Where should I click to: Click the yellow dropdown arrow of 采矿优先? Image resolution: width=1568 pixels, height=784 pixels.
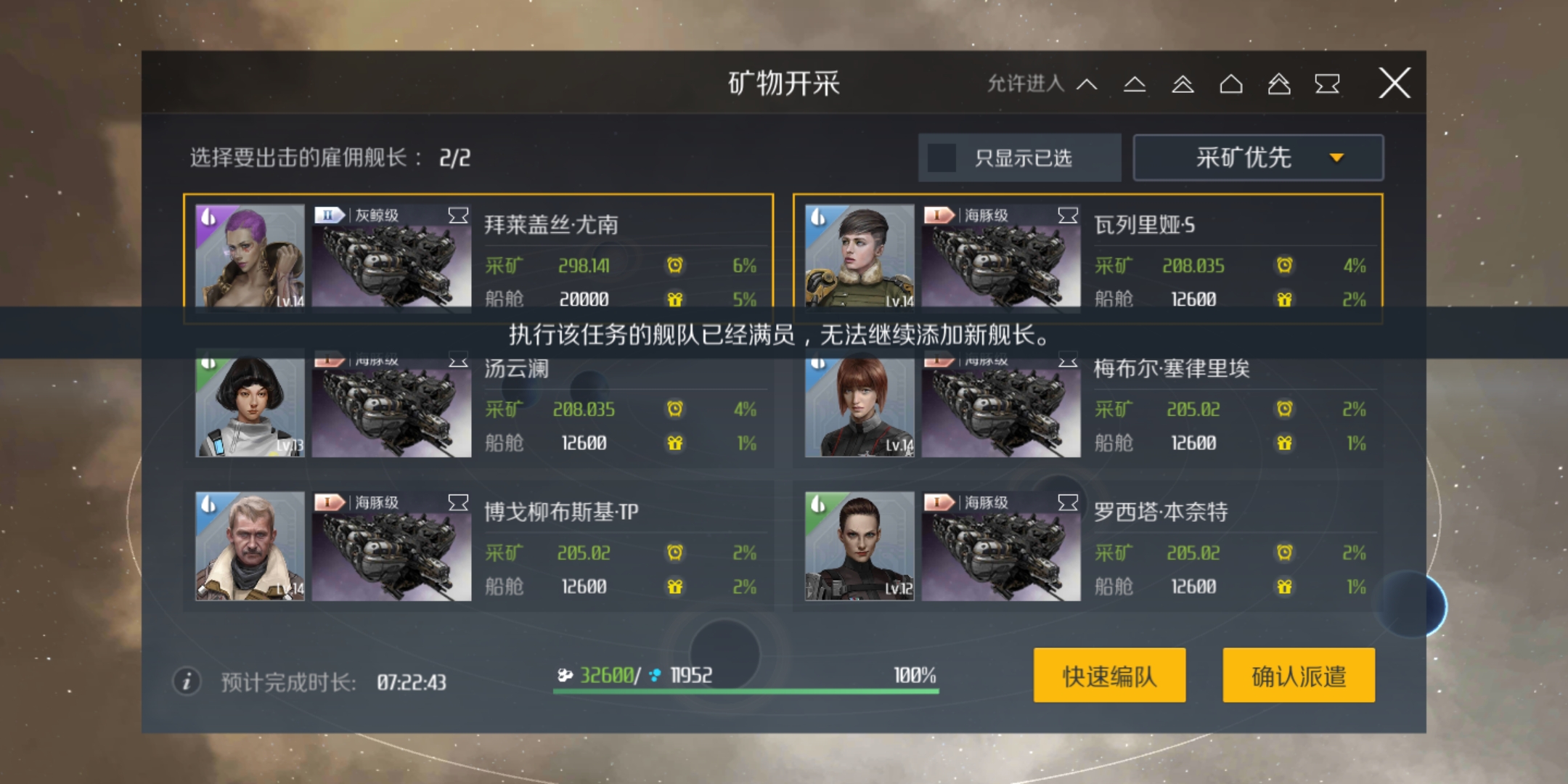[1336, 158]
